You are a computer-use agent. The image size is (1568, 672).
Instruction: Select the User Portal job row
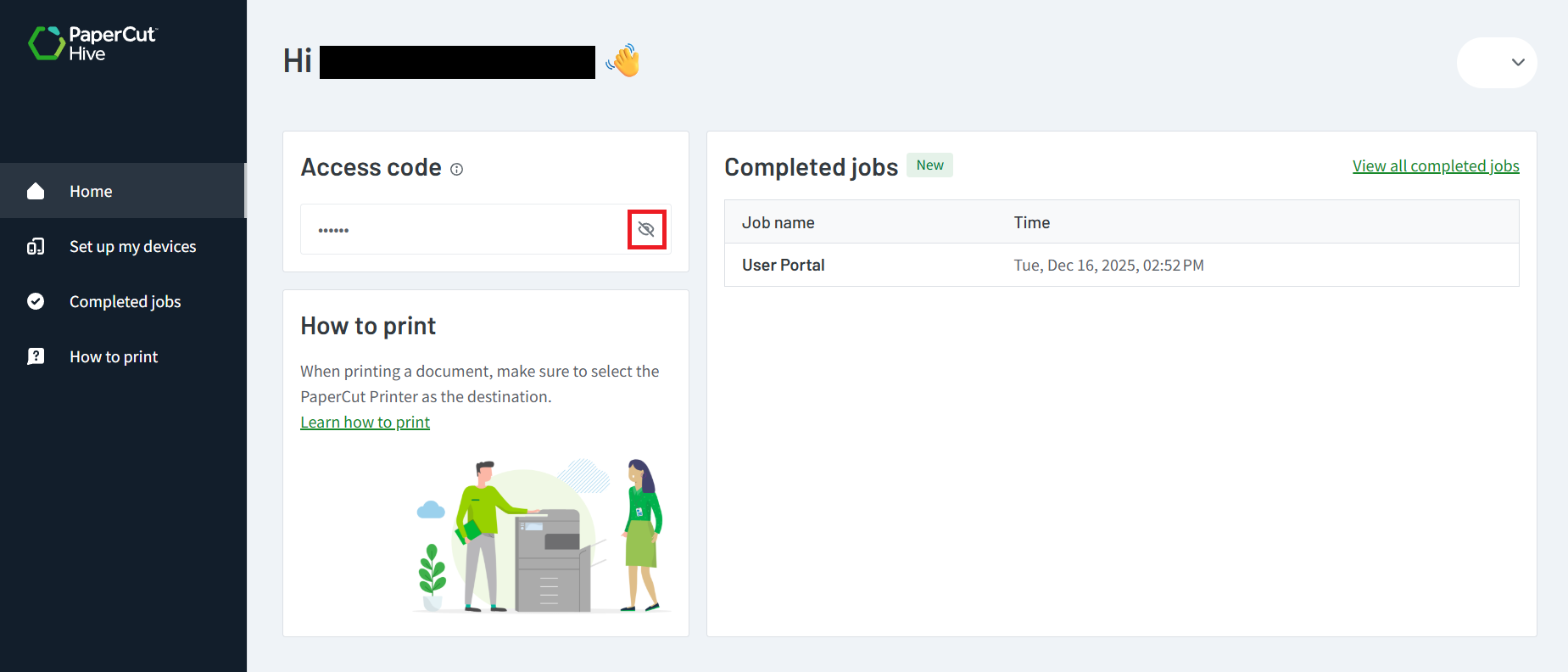click(783, 266)
